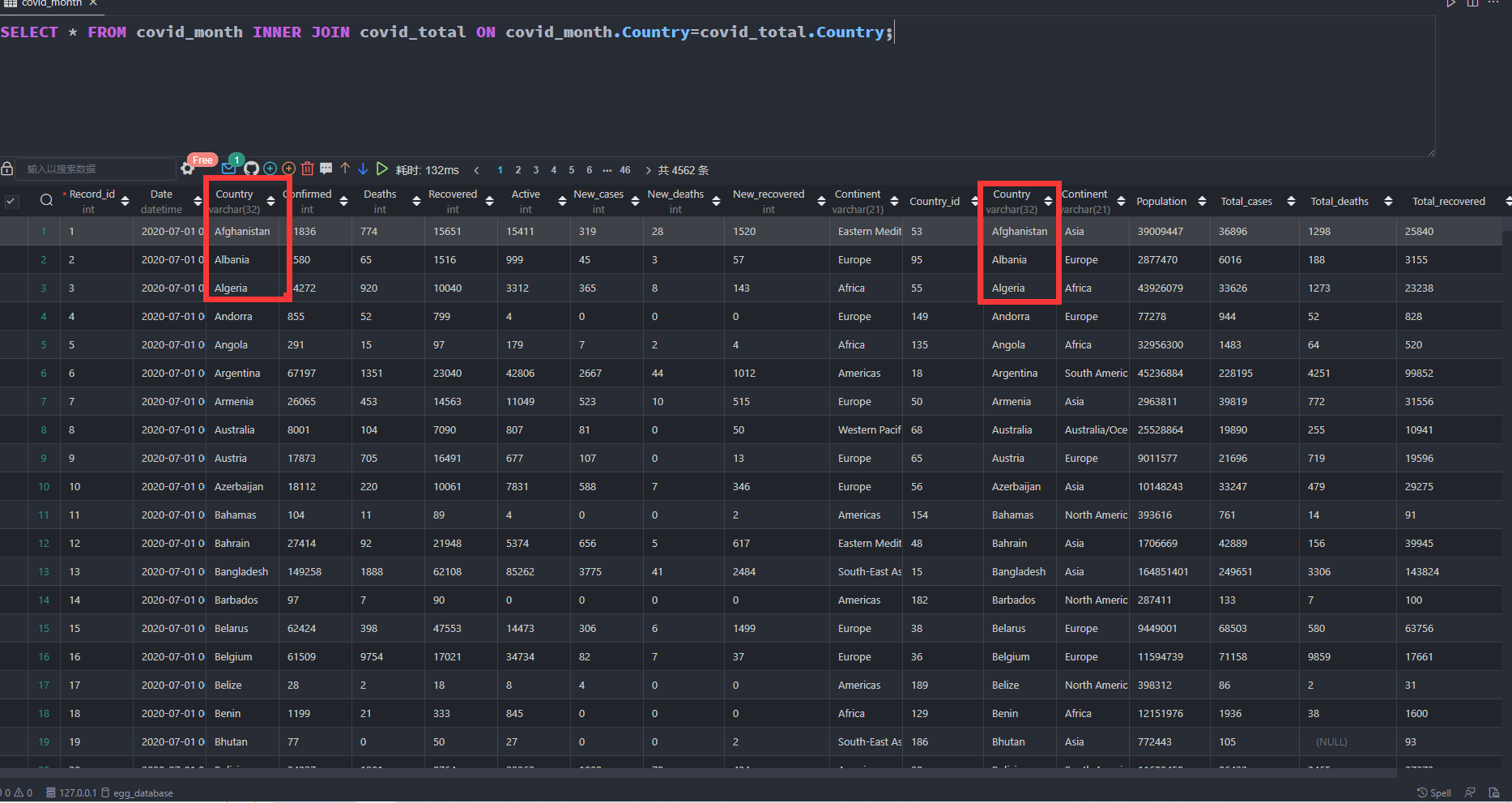Run query with the green play icon
The width and height of the screenshot is (1512, 803).
[x=381, y=169]
